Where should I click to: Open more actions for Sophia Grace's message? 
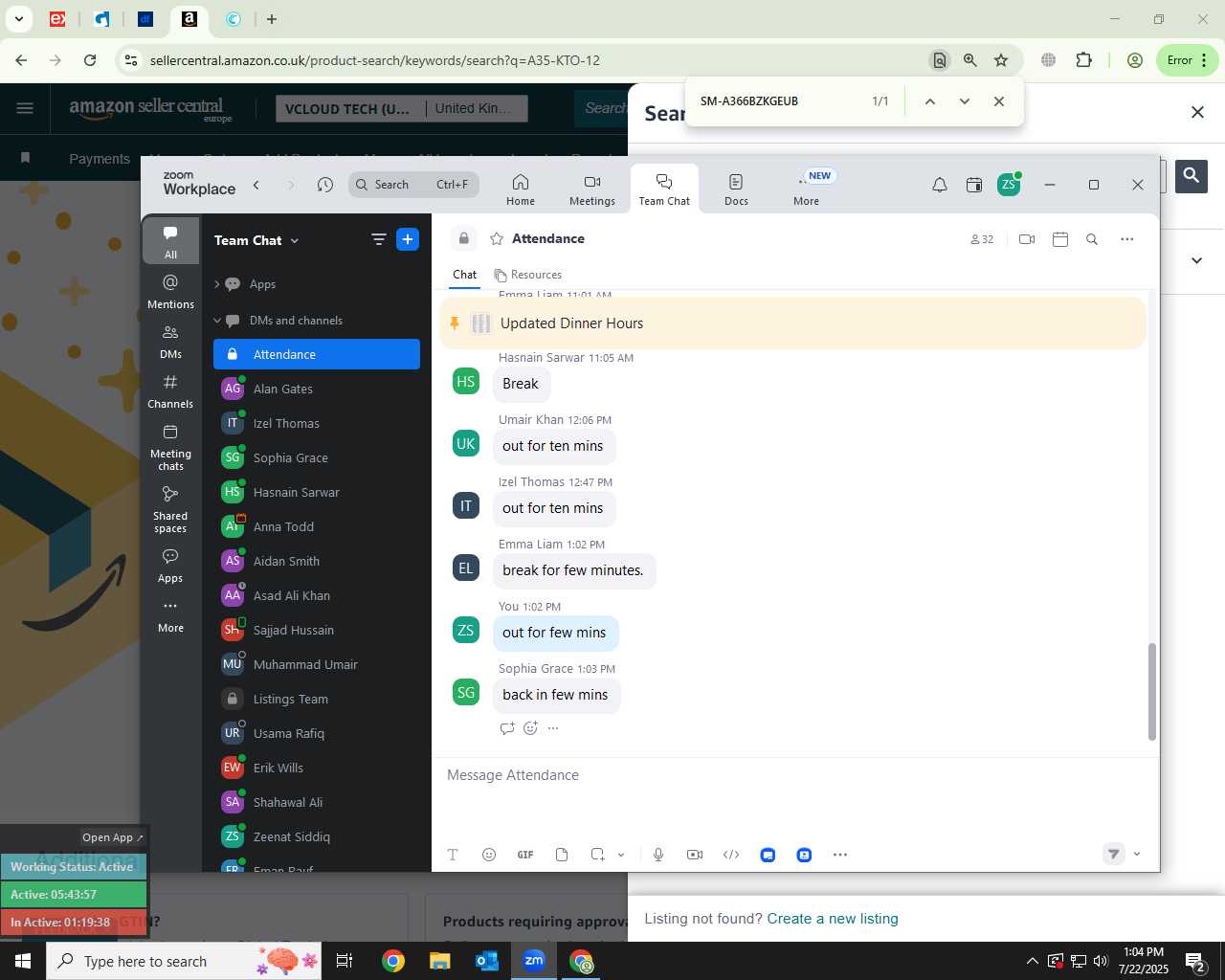click(553, 728)
